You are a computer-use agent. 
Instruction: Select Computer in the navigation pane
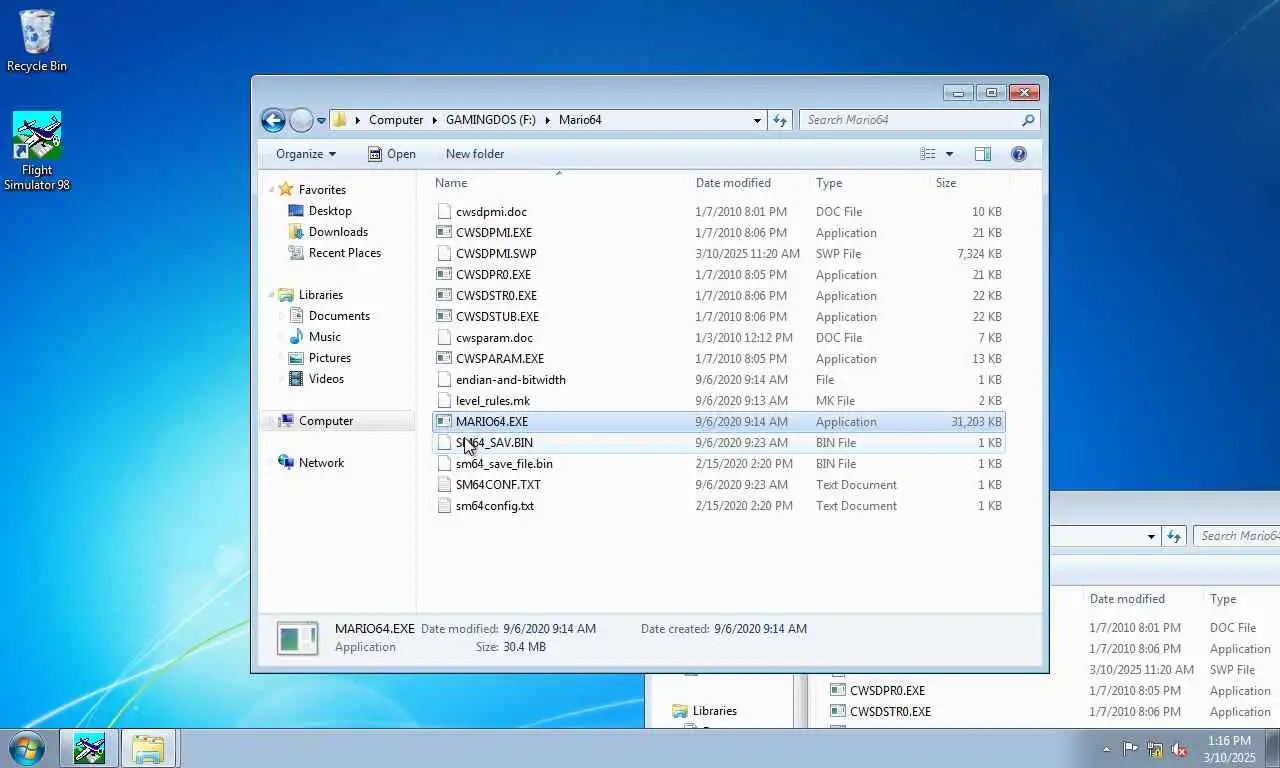point(326,421)
